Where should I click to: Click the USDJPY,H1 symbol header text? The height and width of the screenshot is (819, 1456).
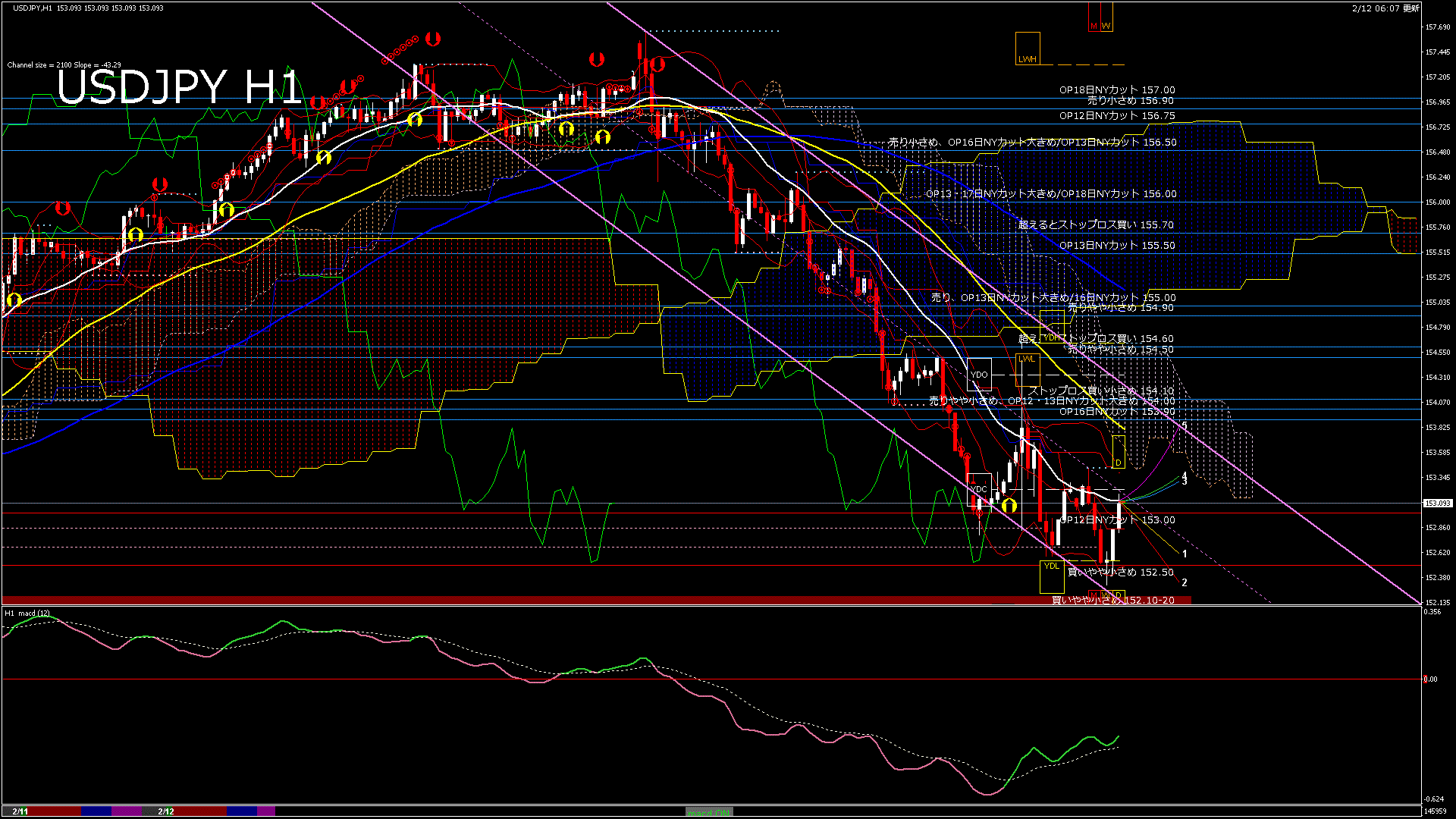[x=33, y=8]
